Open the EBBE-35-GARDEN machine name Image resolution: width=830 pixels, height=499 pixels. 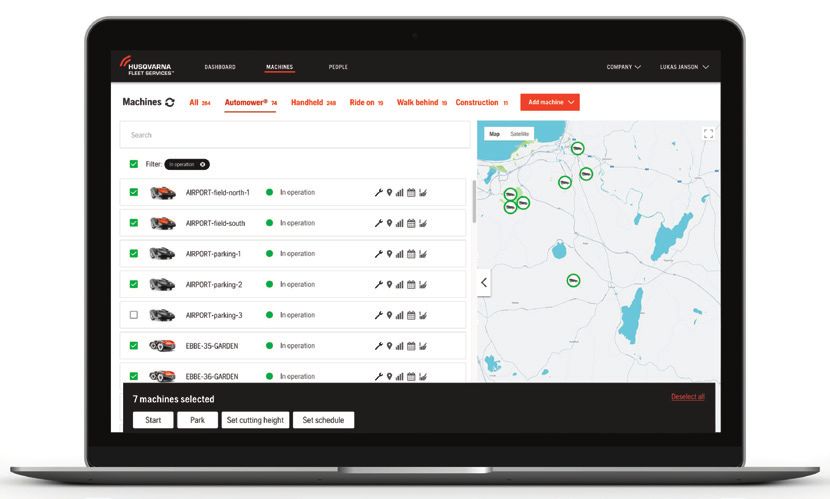click(x=212, y=346)
